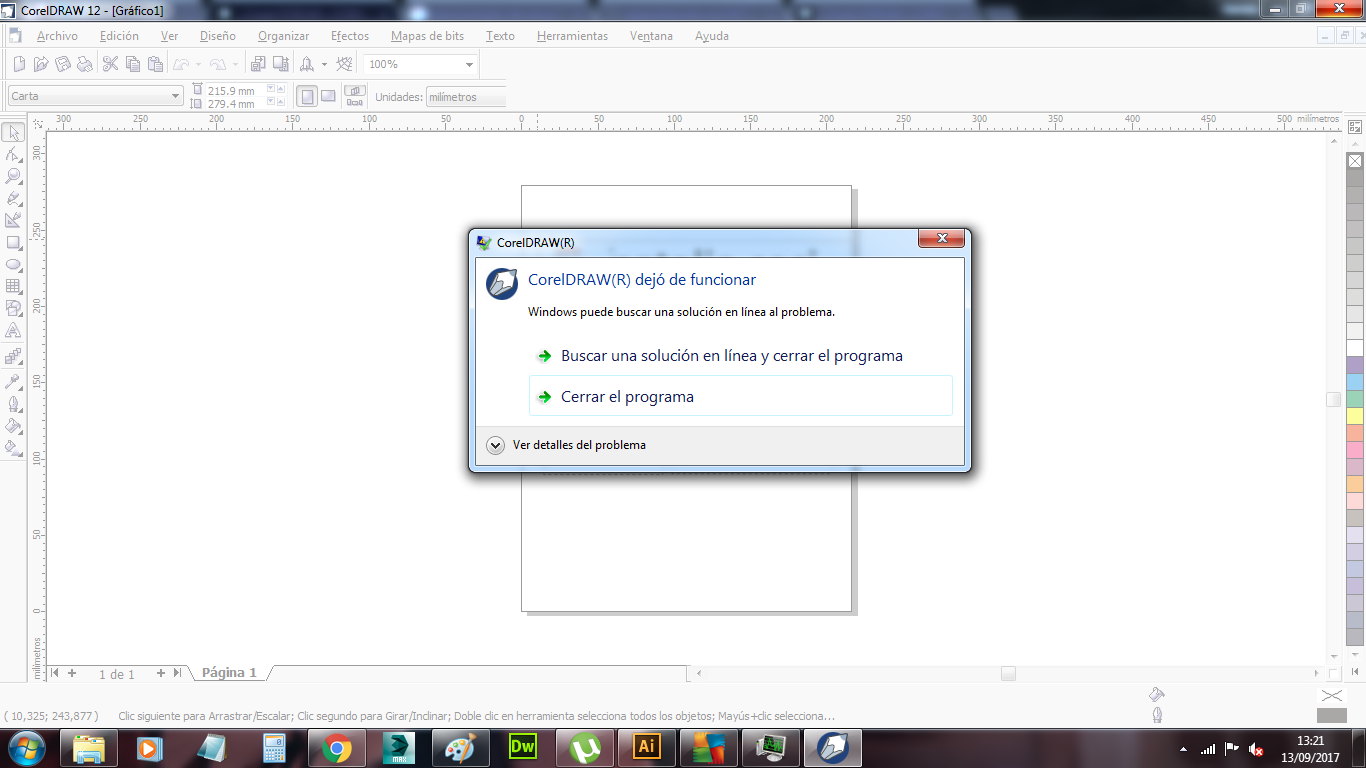Screen dimensions: 1366x768
Task: Go to the first page arrow button
Action: 54,673
